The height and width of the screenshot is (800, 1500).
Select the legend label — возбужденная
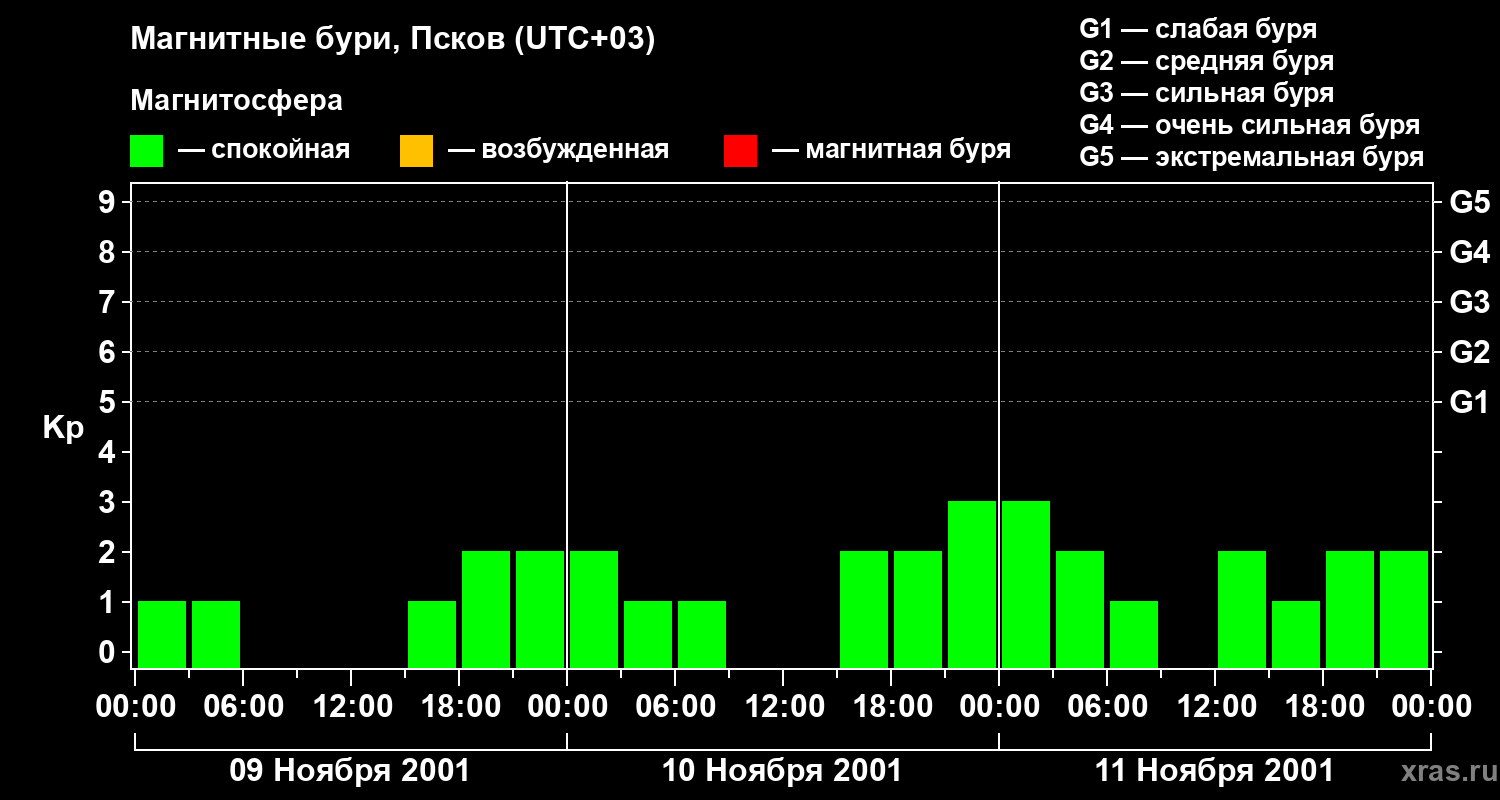(558, 150)
